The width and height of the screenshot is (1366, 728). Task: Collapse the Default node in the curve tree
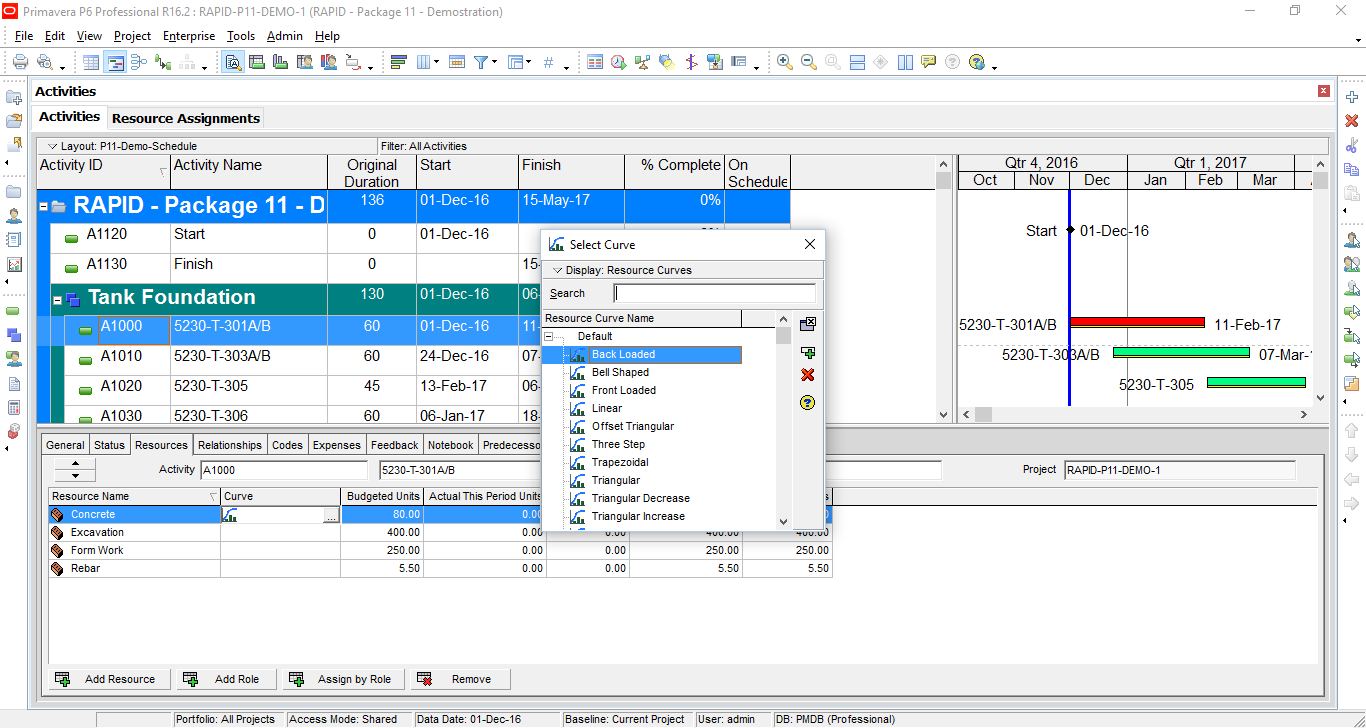550,336
